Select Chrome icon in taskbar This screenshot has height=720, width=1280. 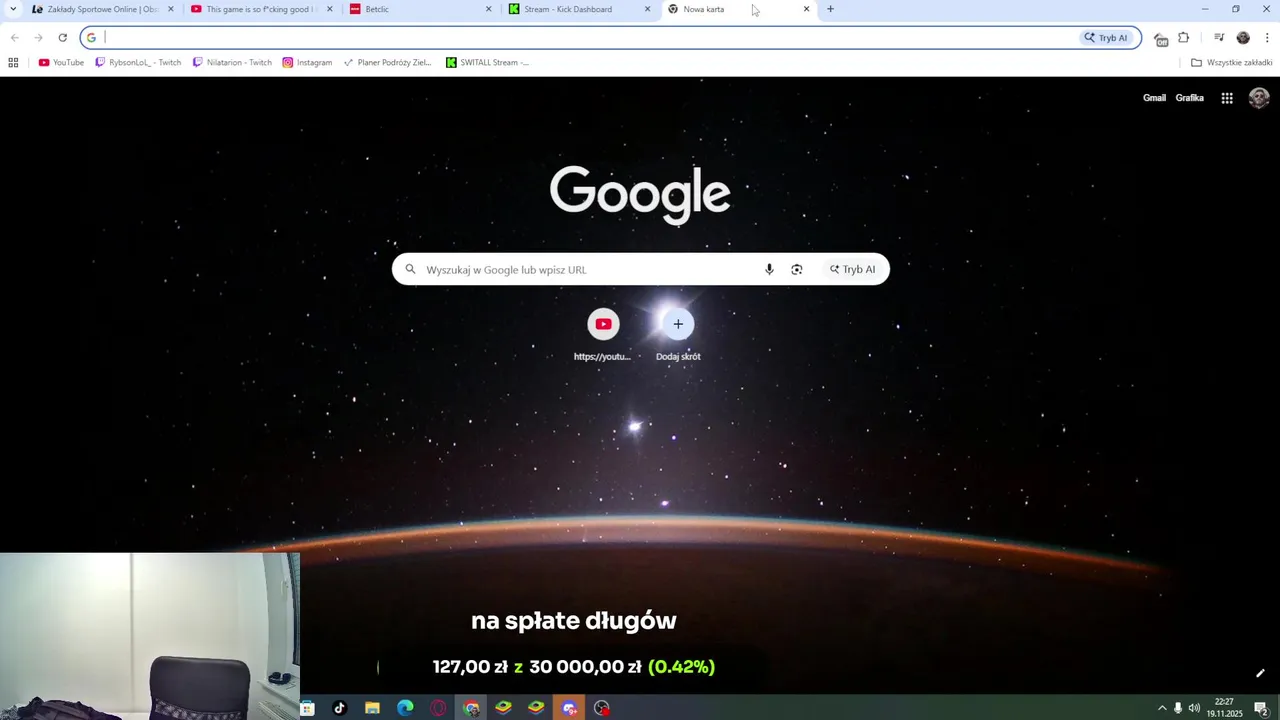click(x=471, y=708)
